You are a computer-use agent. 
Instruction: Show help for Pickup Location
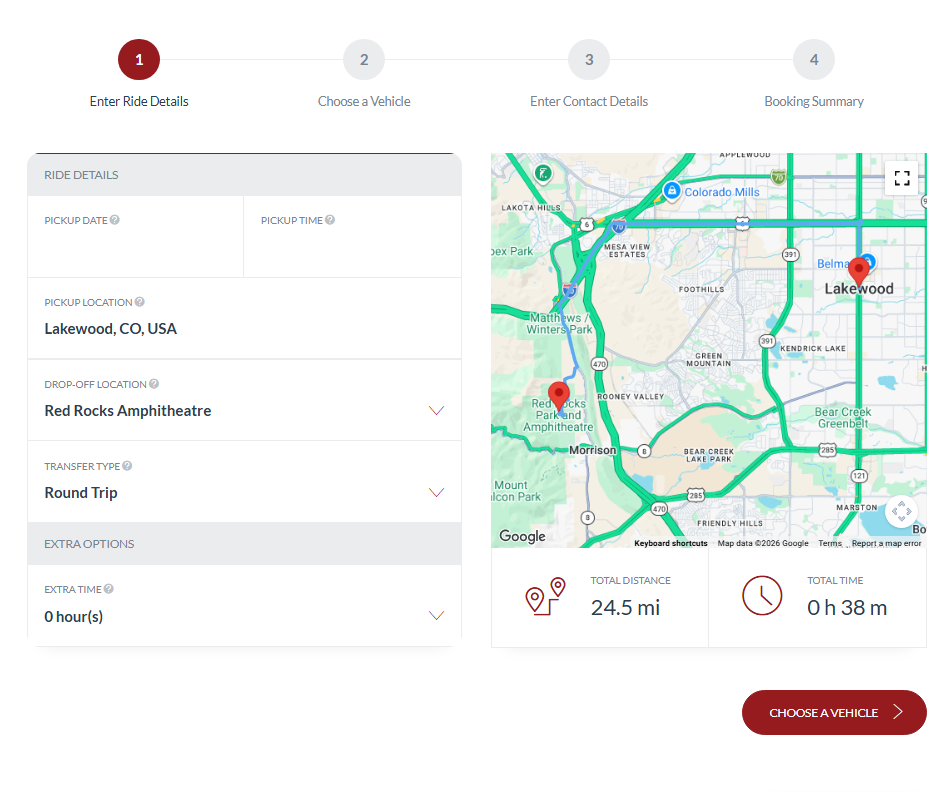(139, 301)
